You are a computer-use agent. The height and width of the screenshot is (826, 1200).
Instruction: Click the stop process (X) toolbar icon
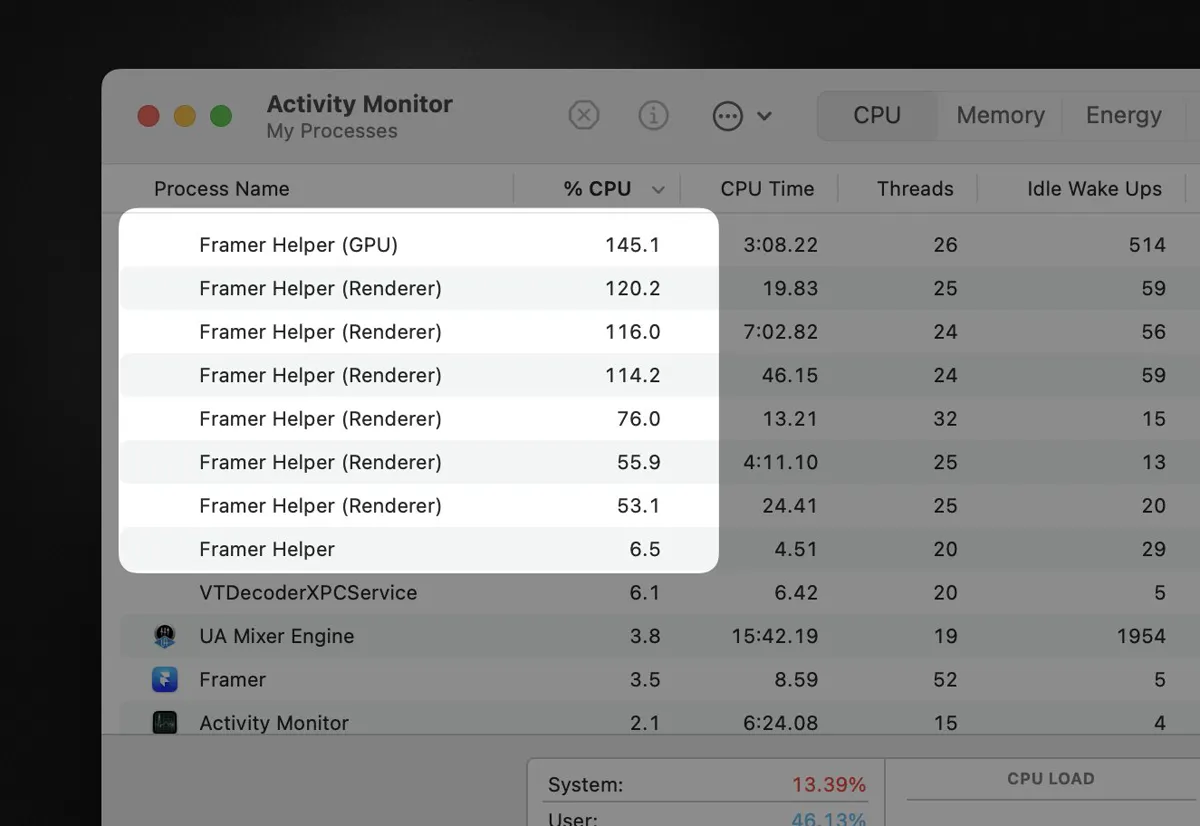click(x=584, y=116)
